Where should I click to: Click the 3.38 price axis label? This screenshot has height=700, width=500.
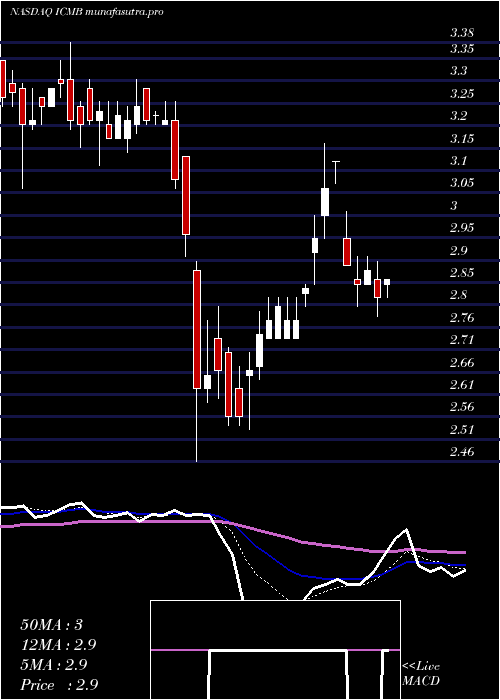tap(462, 33)
